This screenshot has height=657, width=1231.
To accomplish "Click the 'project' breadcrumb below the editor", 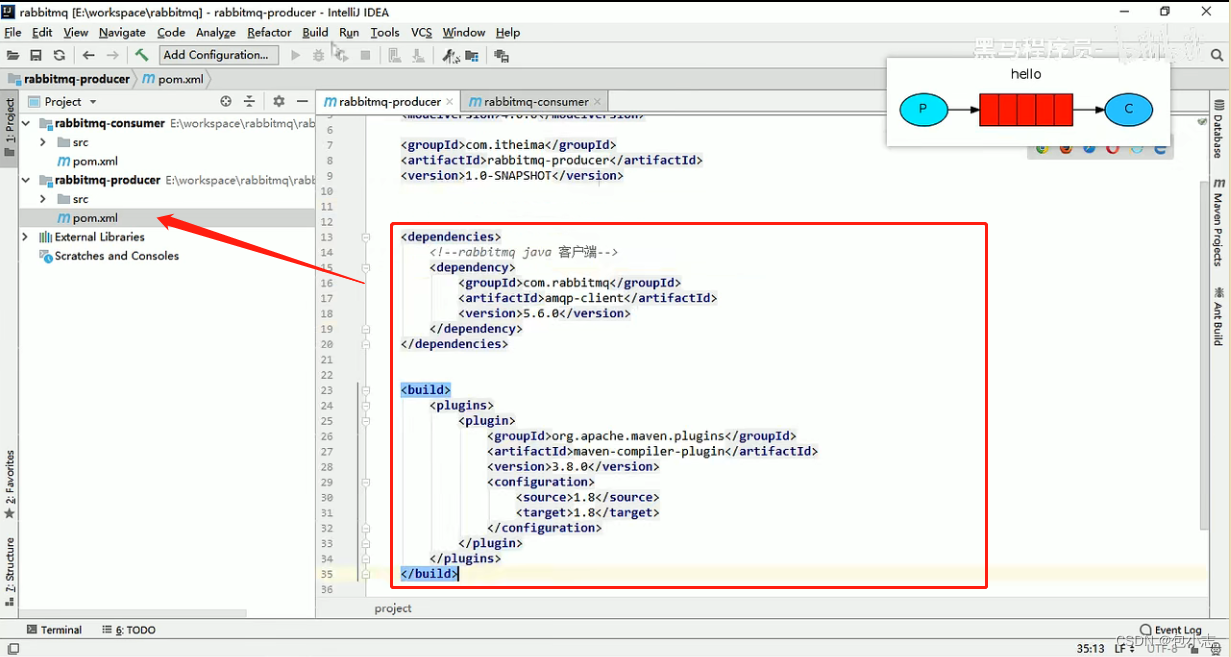I will pos(393,608).
